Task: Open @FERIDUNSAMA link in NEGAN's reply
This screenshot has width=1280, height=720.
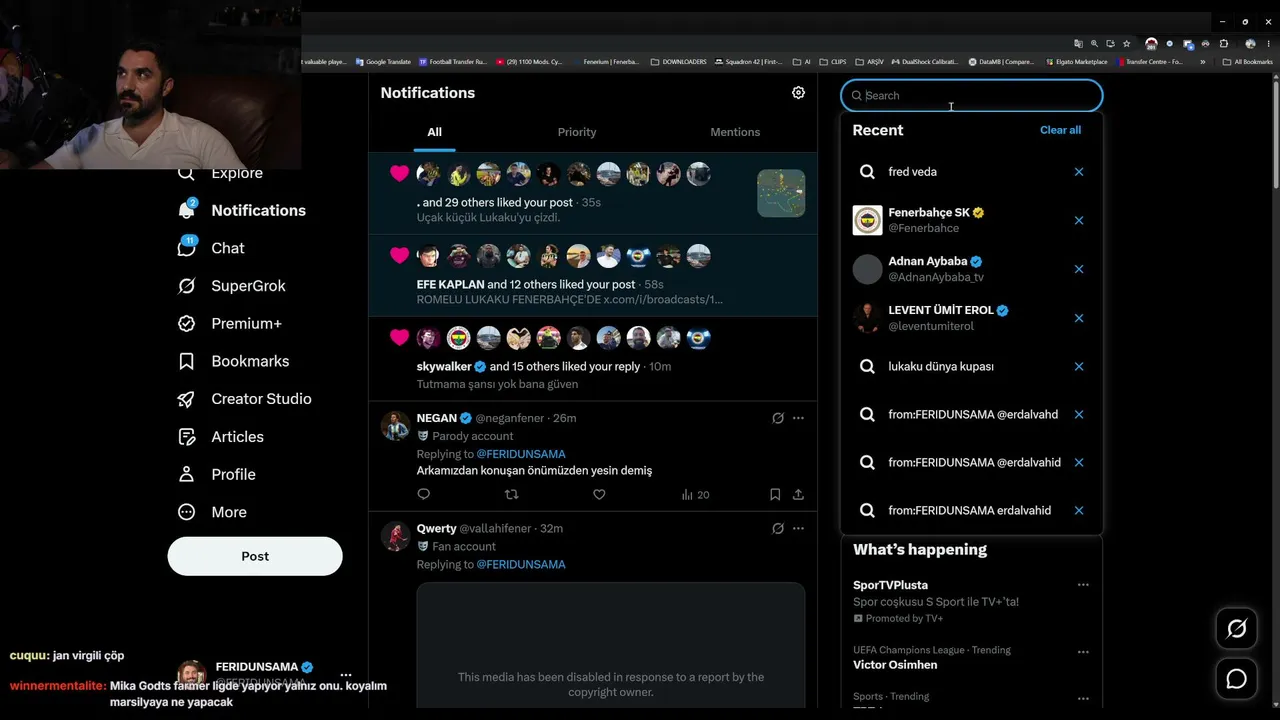Action: click(521, 454)
